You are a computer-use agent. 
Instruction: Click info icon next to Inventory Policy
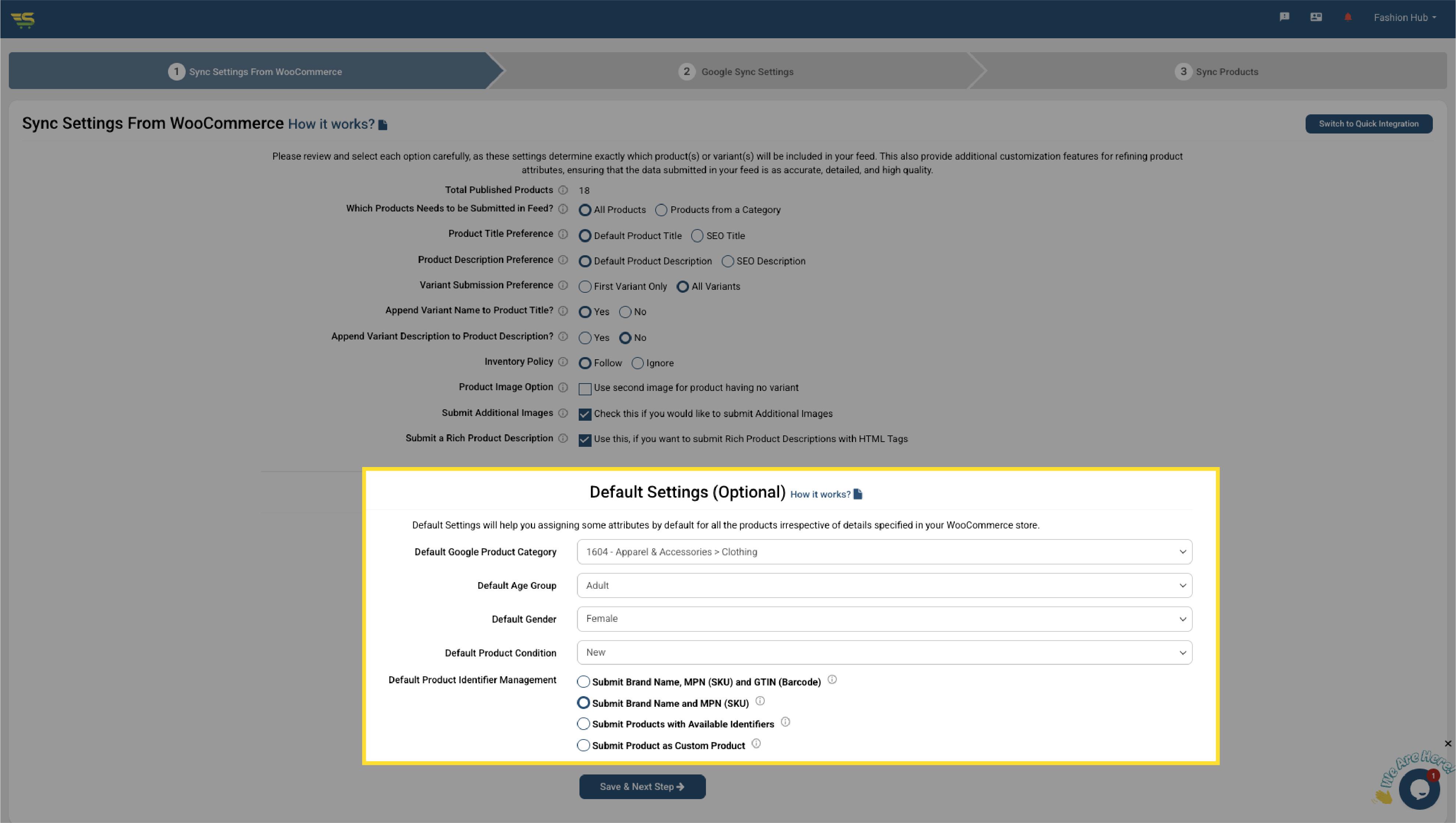563,362
